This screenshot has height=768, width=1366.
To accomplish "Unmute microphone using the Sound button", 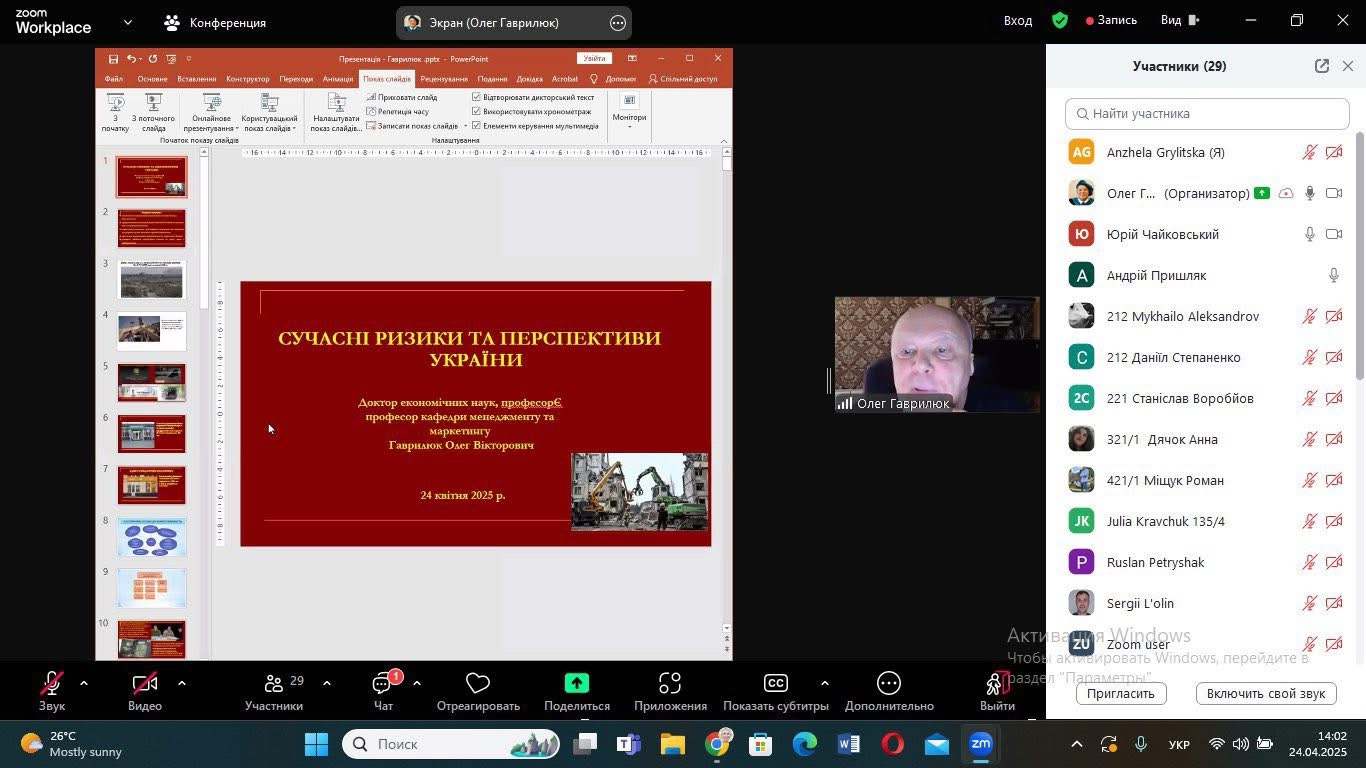I will click(x=52, y=684).
